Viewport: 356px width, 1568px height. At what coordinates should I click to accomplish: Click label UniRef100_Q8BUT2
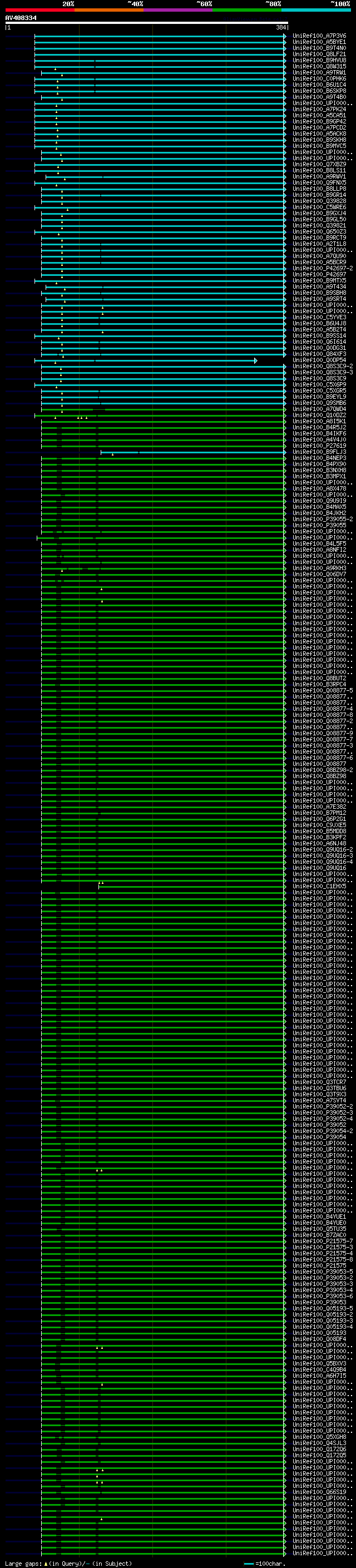pos(319,678)
